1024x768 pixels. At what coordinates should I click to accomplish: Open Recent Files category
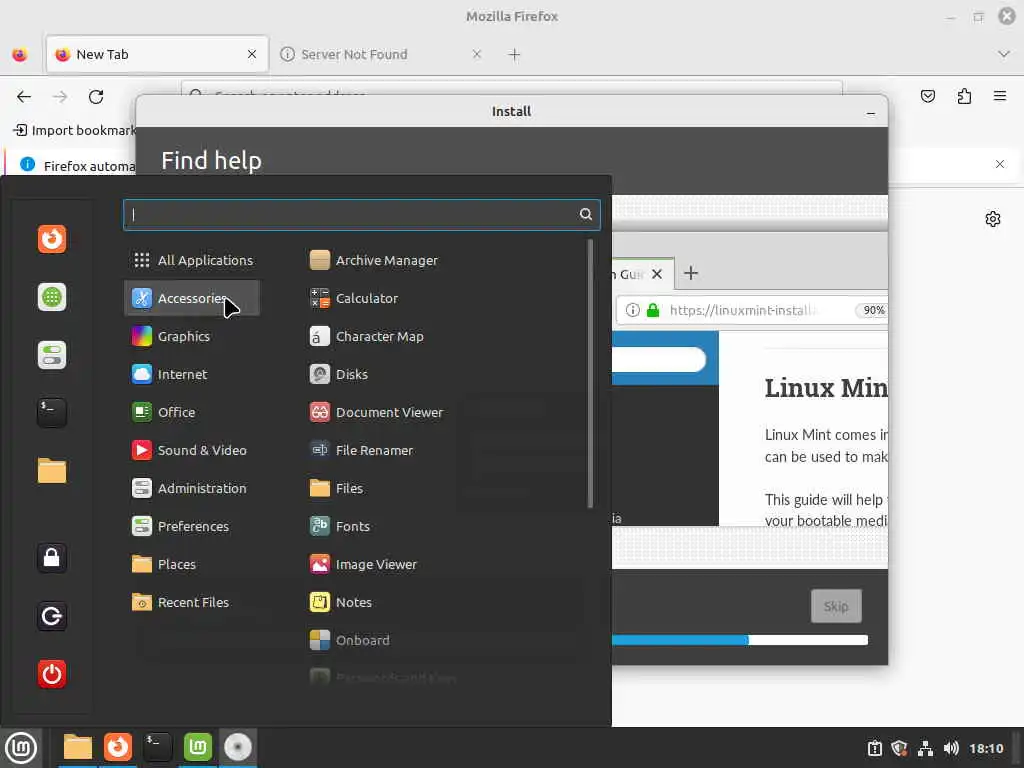[192, 602]
